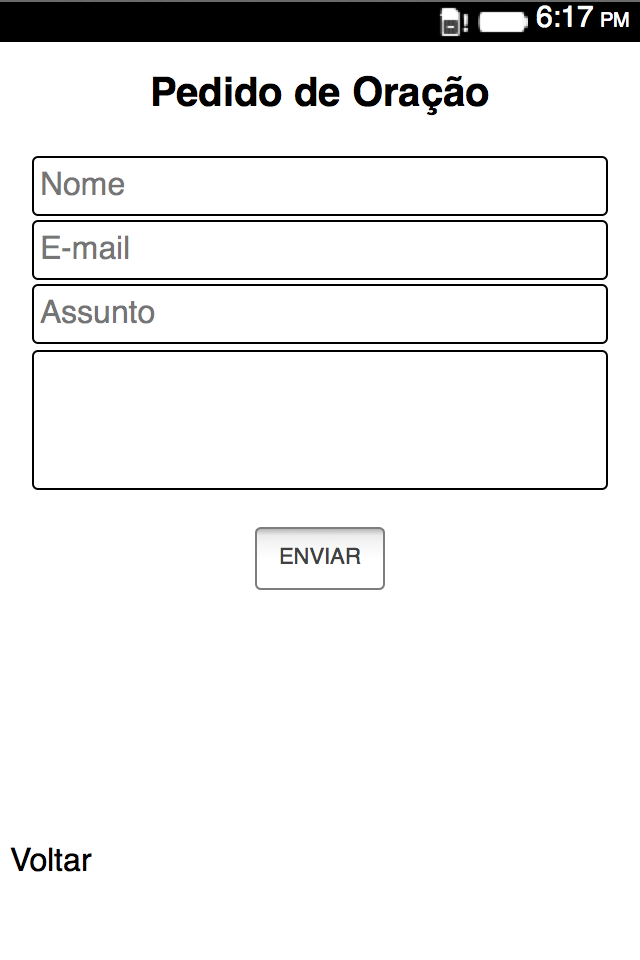Tap the battery indicator icon
The height and width of the screenshot is (960, 640).
[x=502, y=22]
